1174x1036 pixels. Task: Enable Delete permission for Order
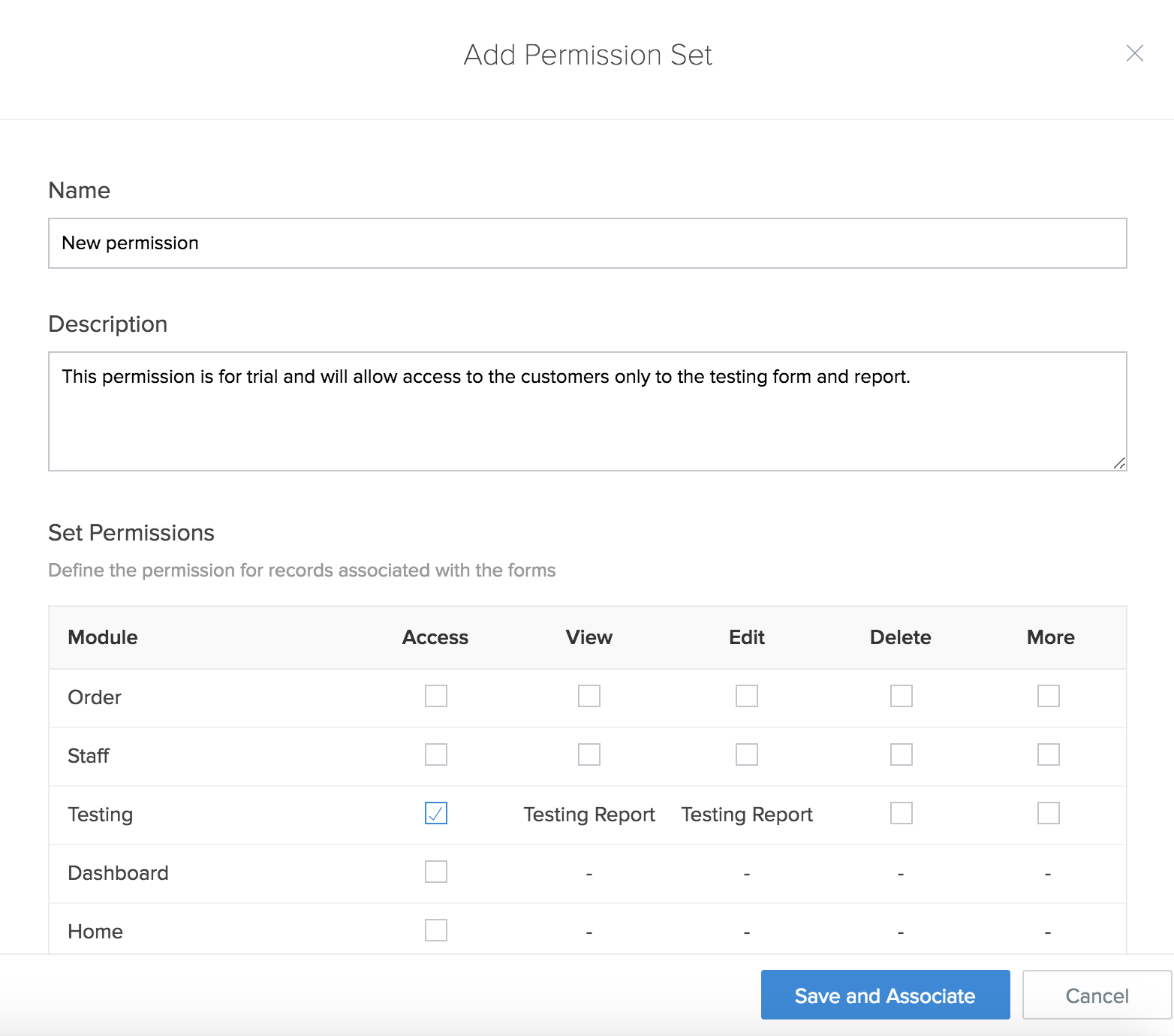coord(901,696)
